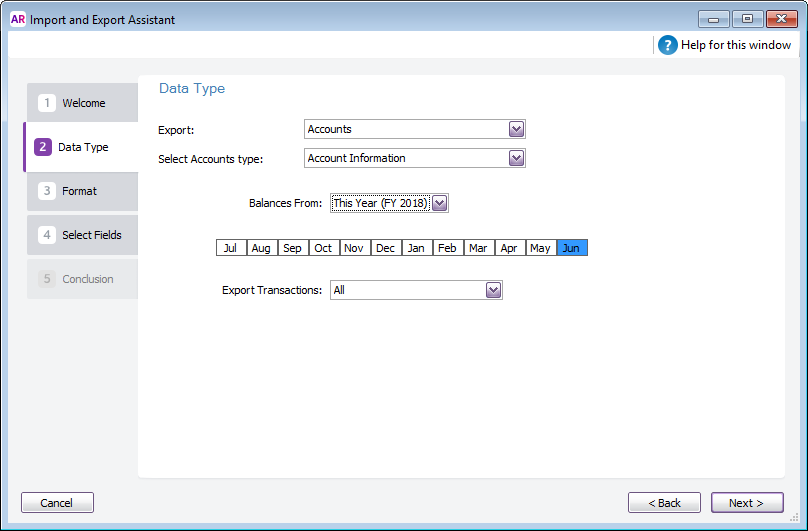
Task: Select the highlighted Jun month
Action: tap(571, 248)
